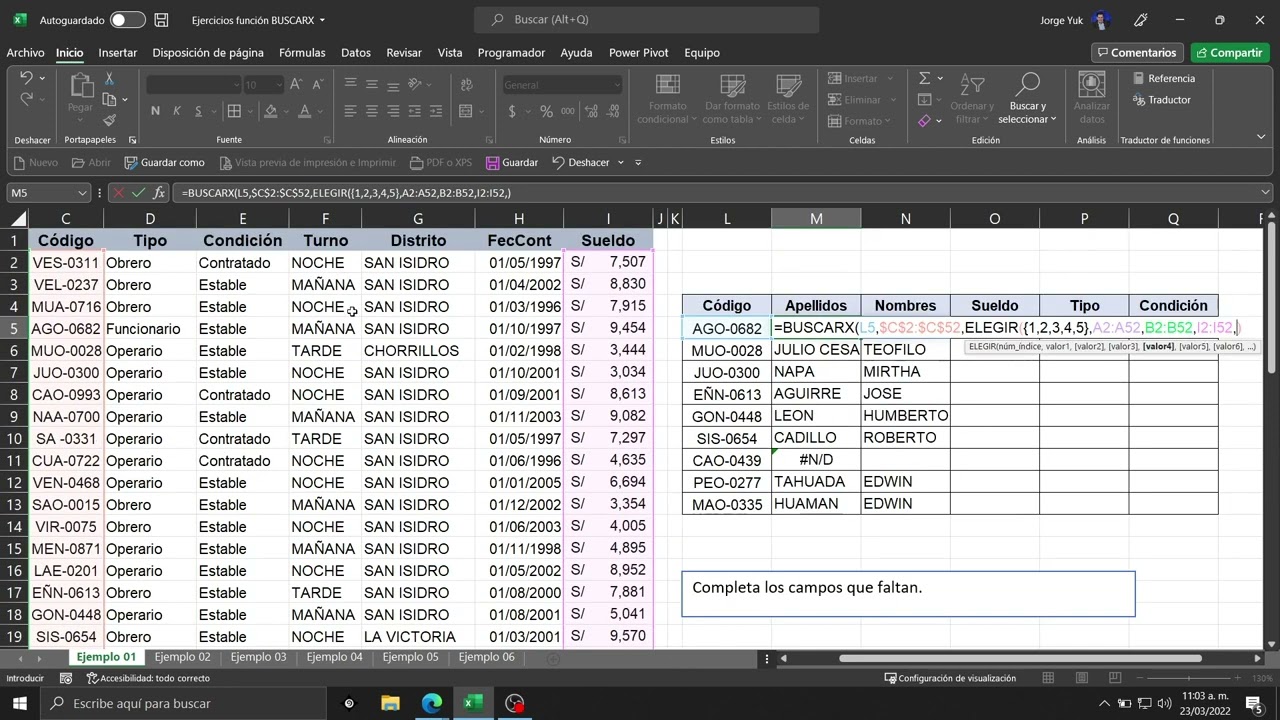Image resolution: width=1280 pixels, height=720 pixels.
Task: Click the Microsoft Edge taskbar icon
Action: click(432, 703)
